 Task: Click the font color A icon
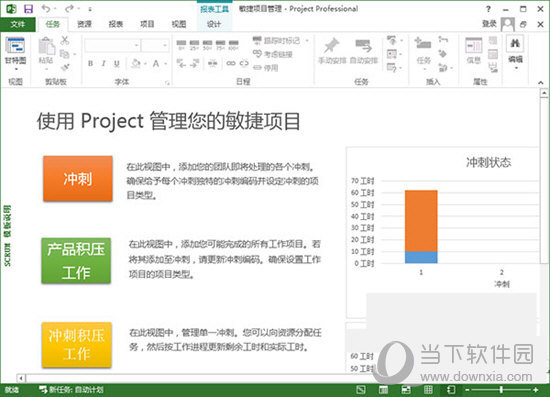pos(156,63)
